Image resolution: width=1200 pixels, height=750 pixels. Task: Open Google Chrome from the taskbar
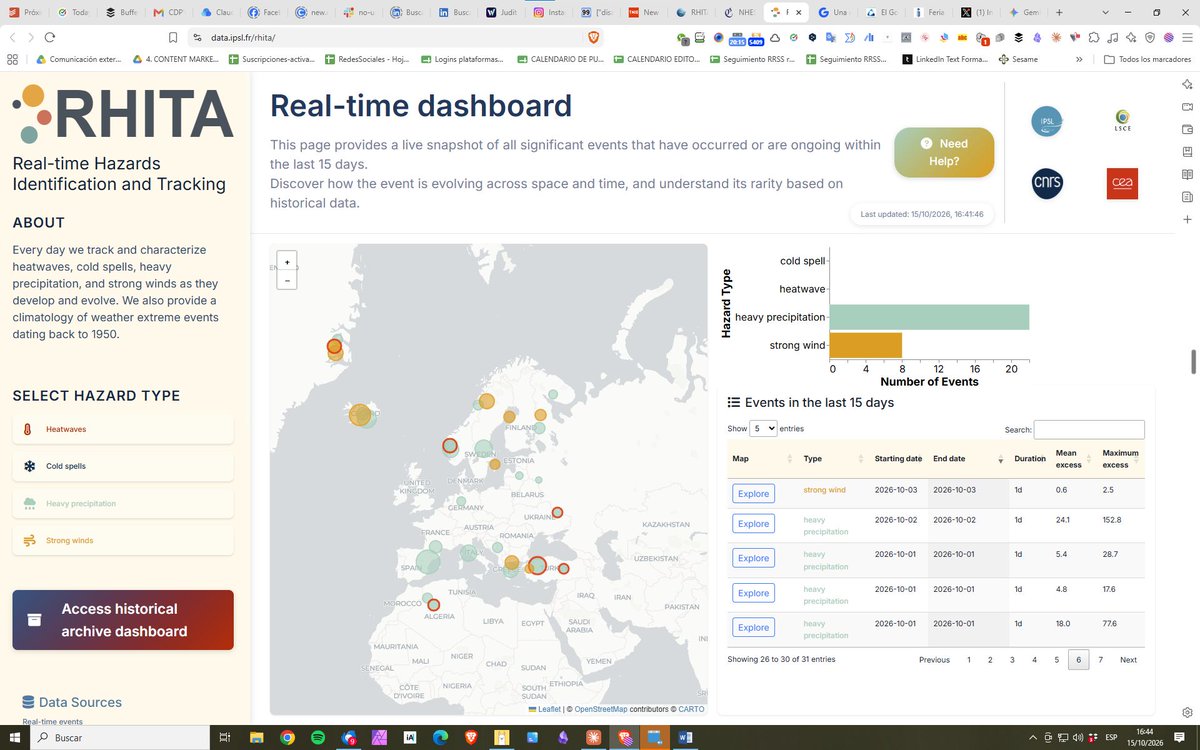(287, 738)
